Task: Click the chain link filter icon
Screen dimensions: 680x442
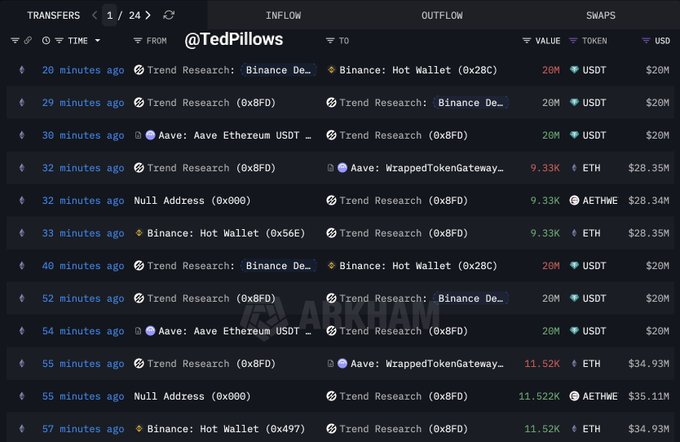Action: point(28,41)
